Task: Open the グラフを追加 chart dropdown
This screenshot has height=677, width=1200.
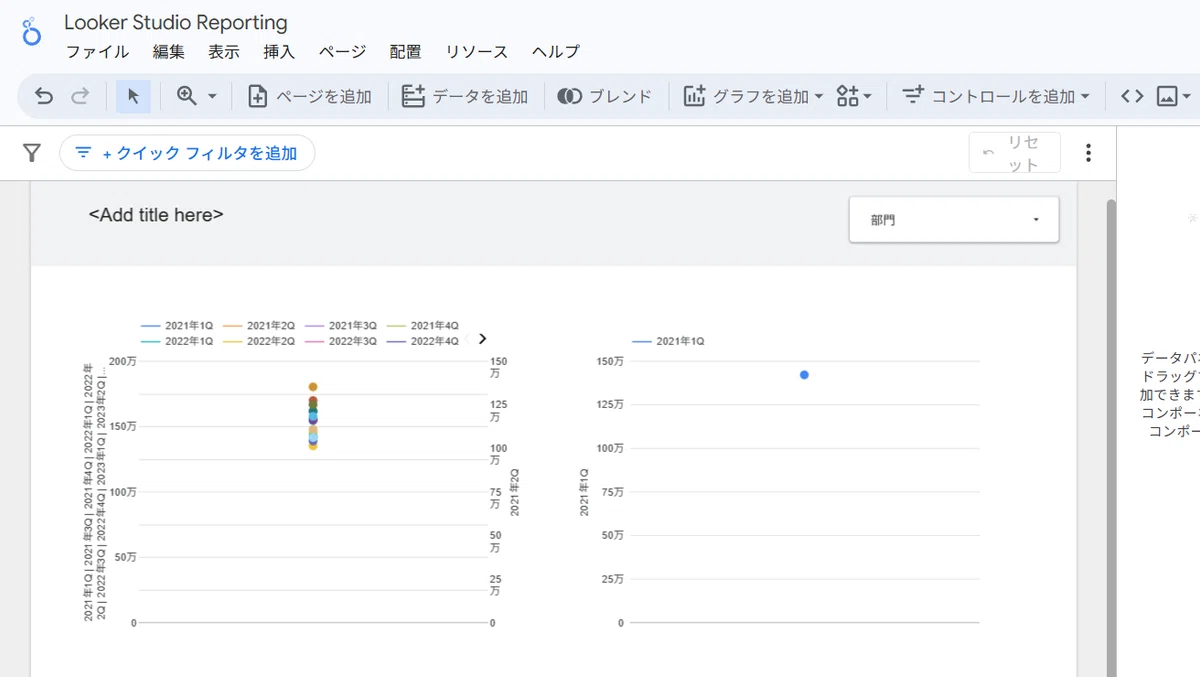Action: point(753,96)
